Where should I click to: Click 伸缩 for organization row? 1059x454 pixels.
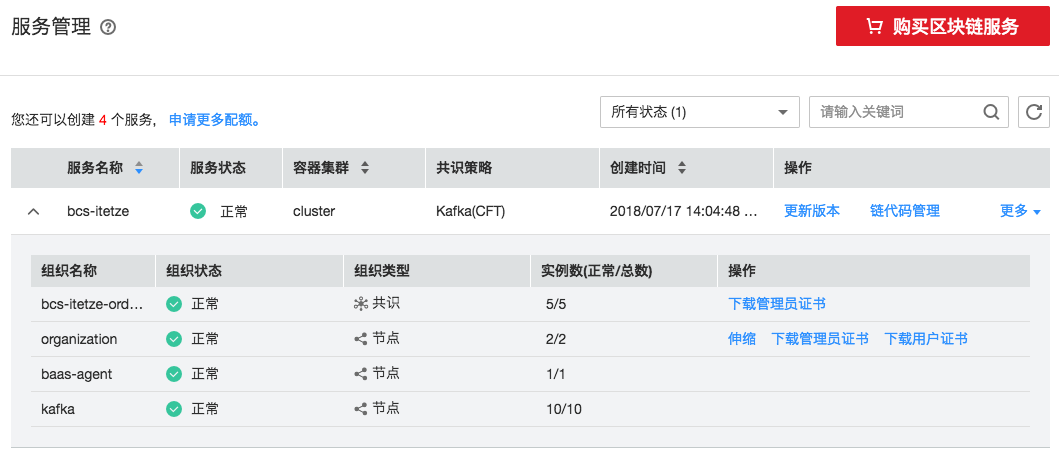(x=741, y=339)
